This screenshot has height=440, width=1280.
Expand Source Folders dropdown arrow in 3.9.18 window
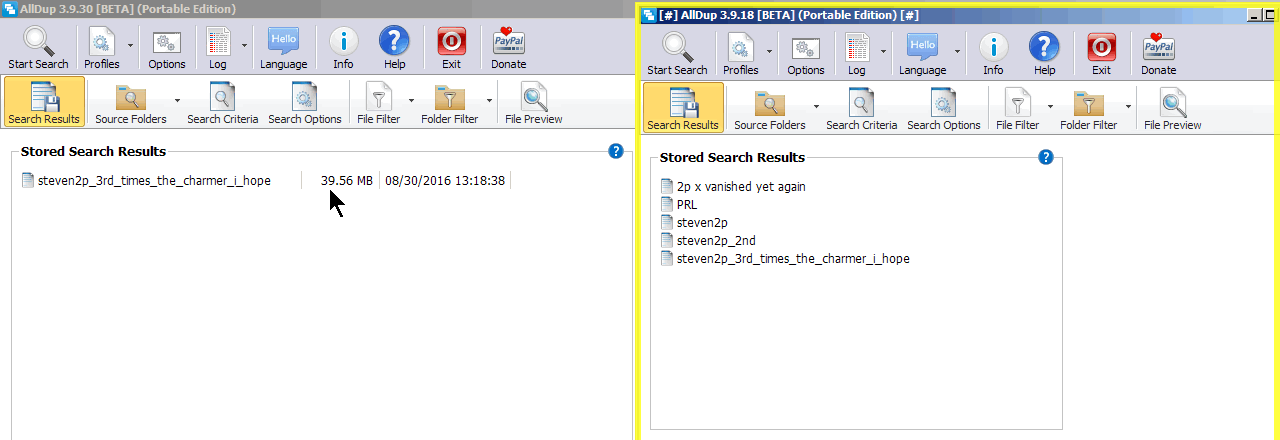click(816, 106)
